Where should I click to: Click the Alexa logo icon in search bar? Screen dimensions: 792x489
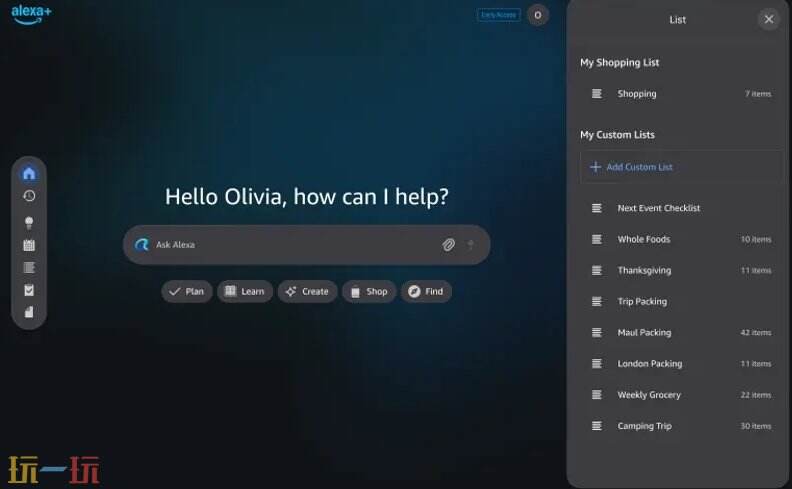pyautogui.click(x=141, y=244)
